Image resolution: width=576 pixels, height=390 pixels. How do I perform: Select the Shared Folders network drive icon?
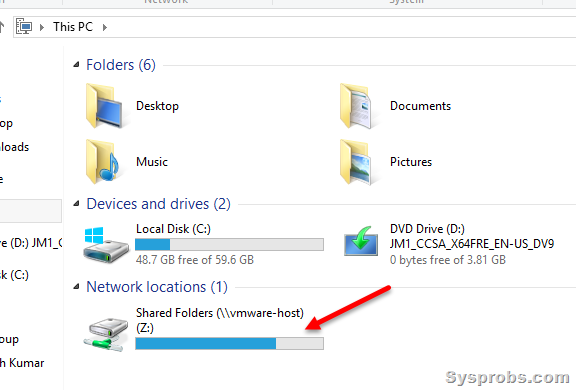[x=106, y=334]
